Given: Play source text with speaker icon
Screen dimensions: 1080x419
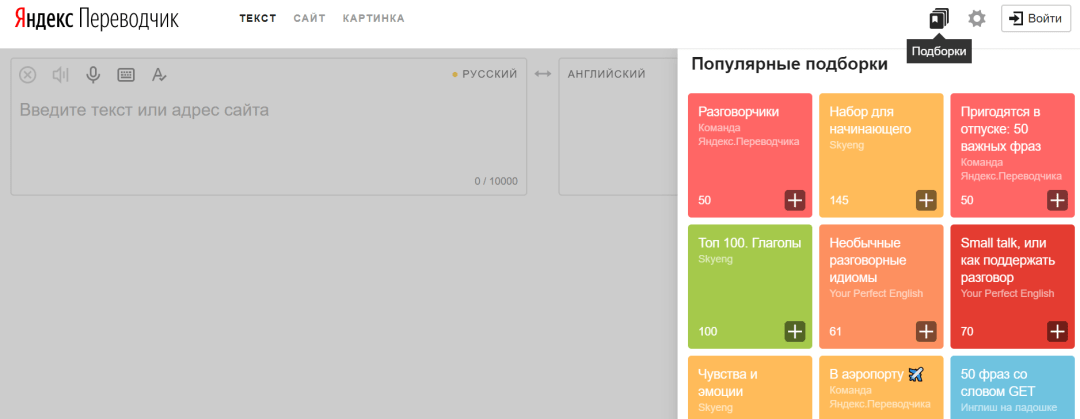Looking at the screenshot, I should tap(61, 74).
